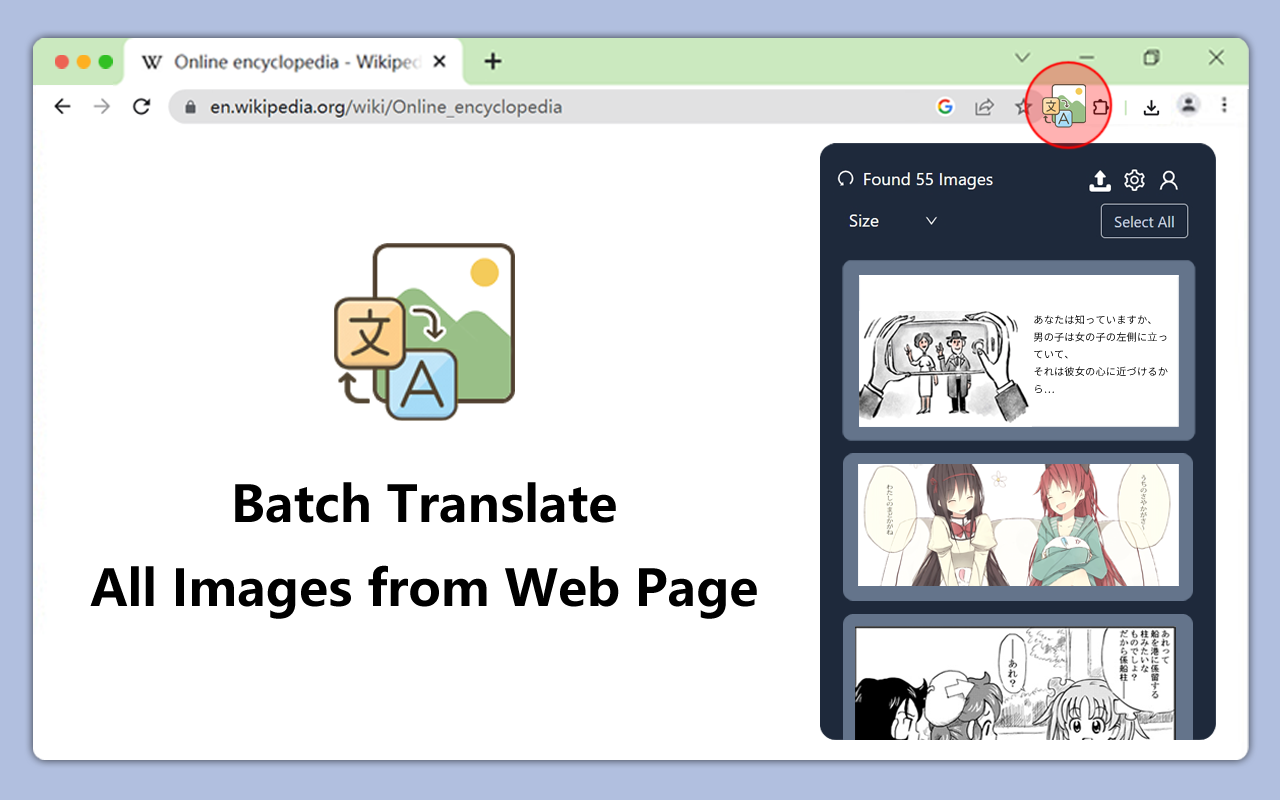Bookmark this page with the star
The height and width of the screenshot is (800, 1280).
pyautogui.click(x=1021, y=106)
